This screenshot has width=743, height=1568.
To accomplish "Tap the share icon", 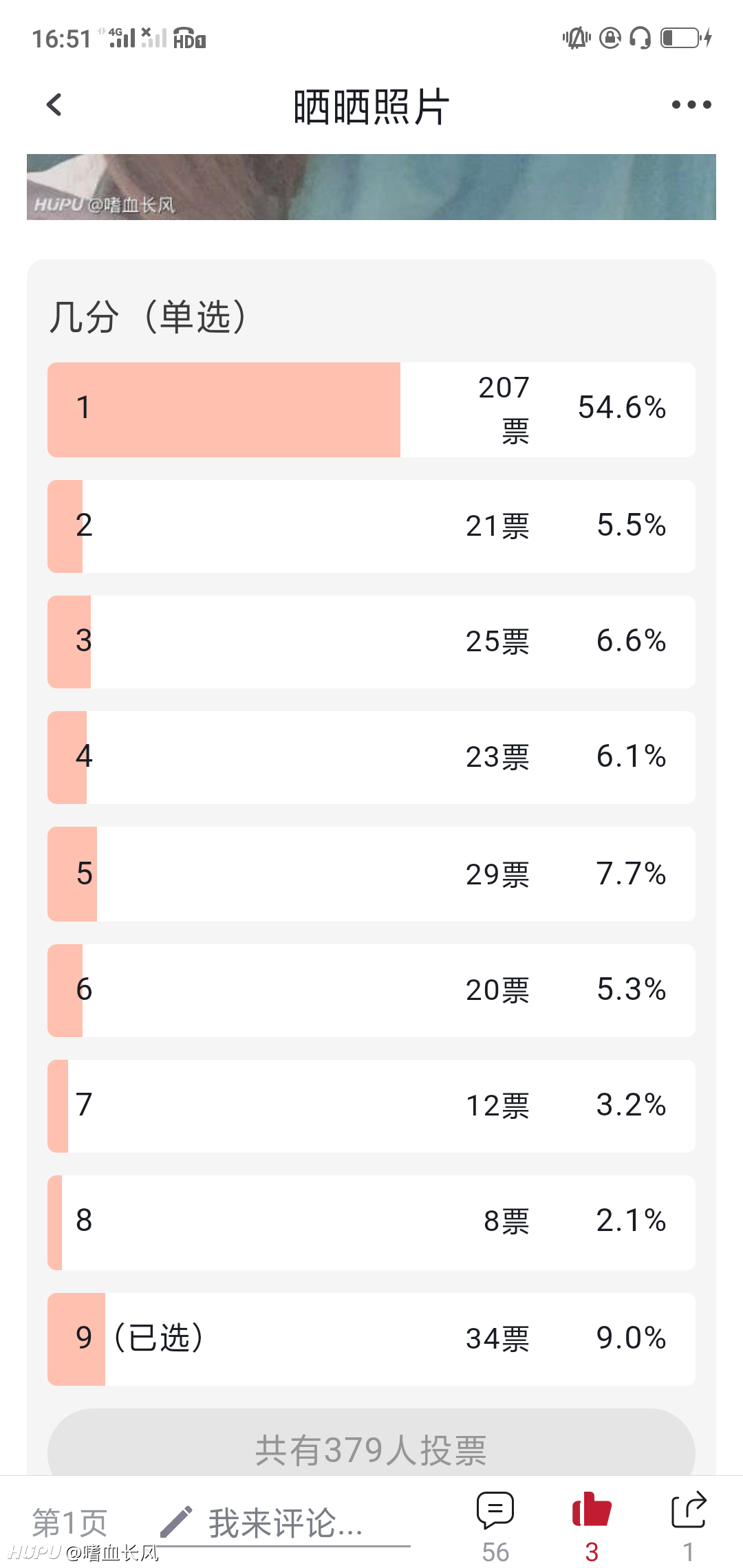I will point(688,1510).
